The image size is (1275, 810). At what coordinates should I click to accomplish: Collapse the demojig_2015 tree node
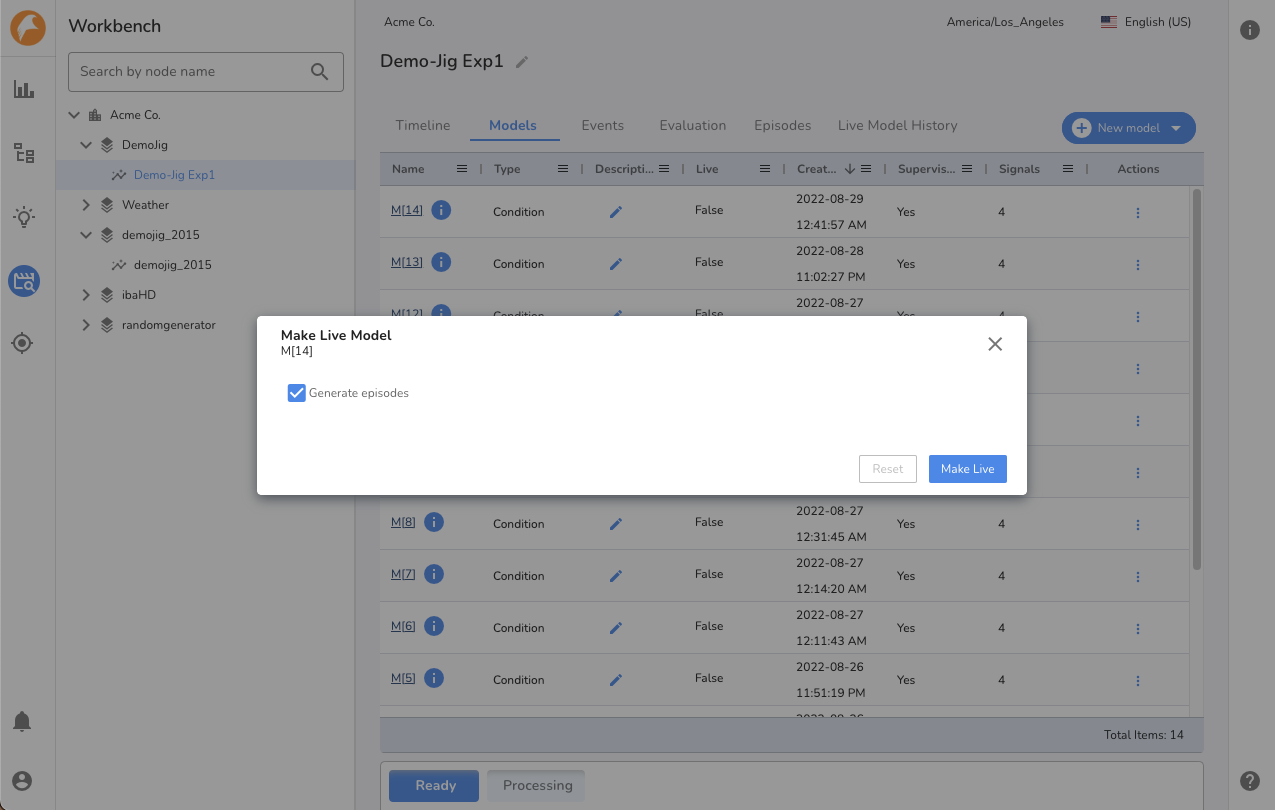(86, 235)
